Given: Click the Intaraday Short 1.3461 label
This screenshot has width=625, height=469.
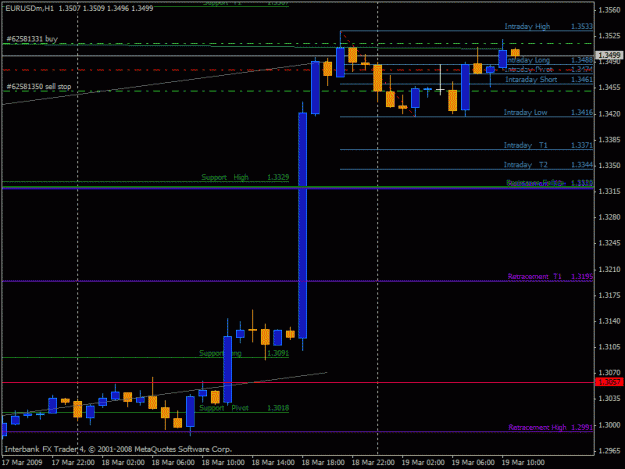Looking at the screenshot, I should (548, 79).
